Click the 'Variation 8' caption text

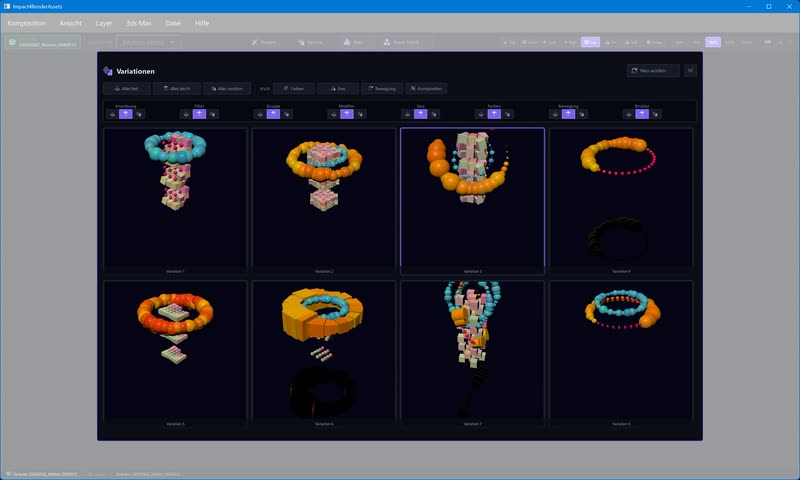coord(621,424)
